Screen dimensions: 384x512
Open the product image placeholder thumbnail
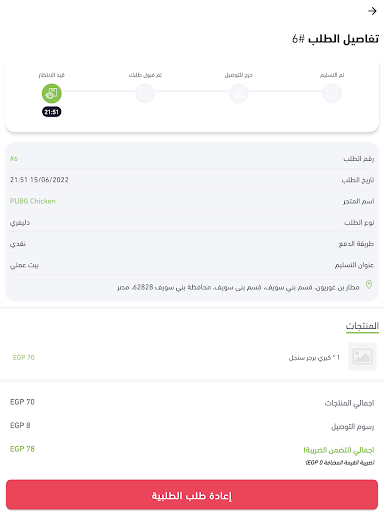(x=362, y=356)
